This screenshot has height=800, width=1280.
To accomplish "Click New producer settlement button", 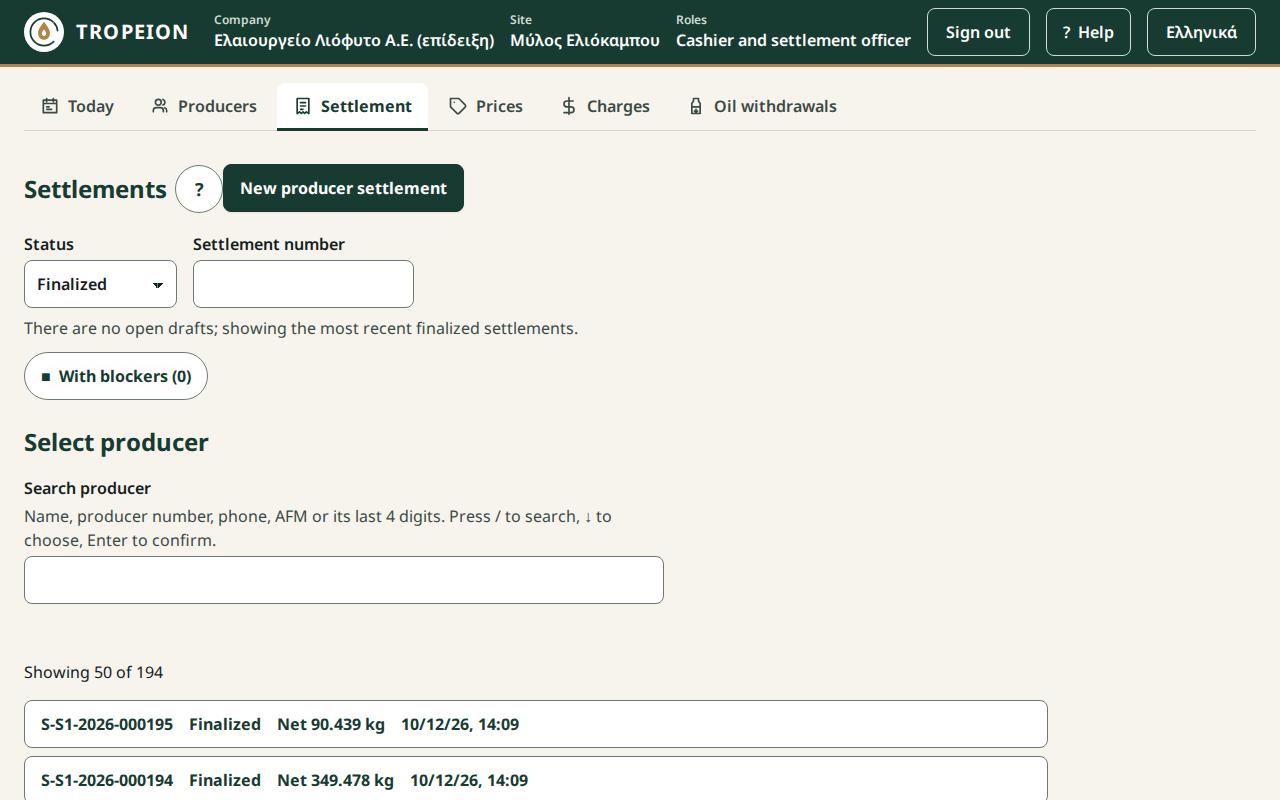I will [343, 188].
